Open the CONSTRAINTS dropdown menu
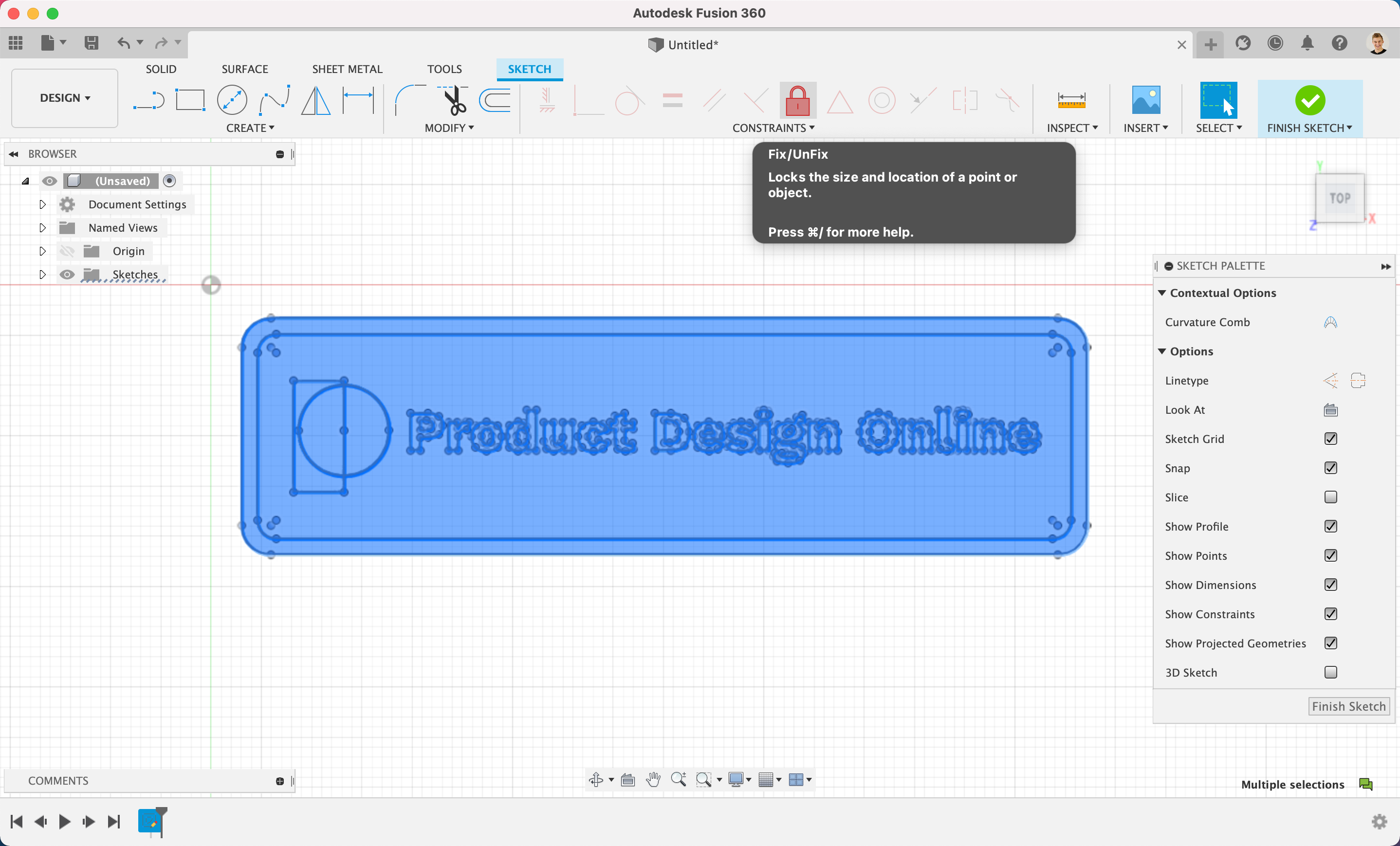The height and width of the screenshot is (846, 1400). (773, 129)
